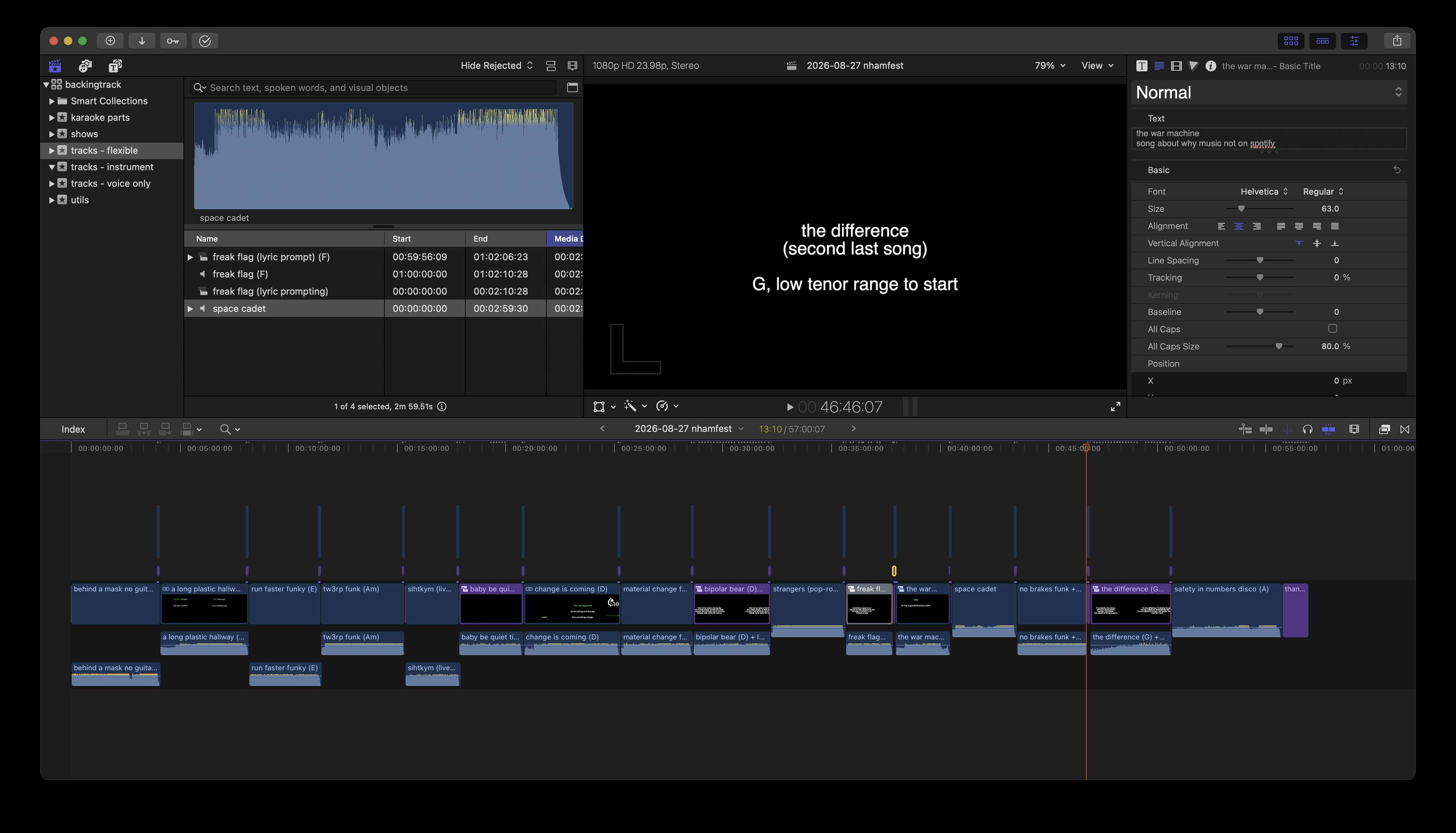This screenshot has width=1456, height=833.
Task: Open the Helvetica font dropdown
Action: pos(1264,192)
